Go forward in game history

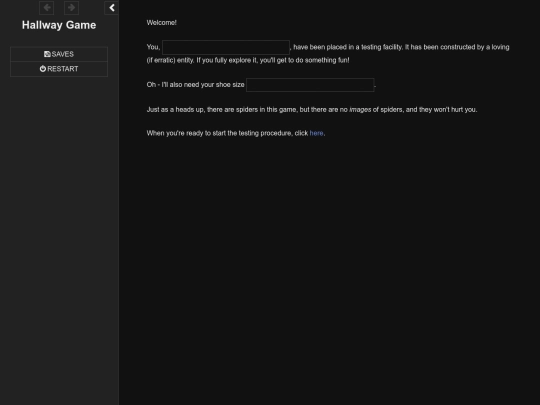pos(72,8)
